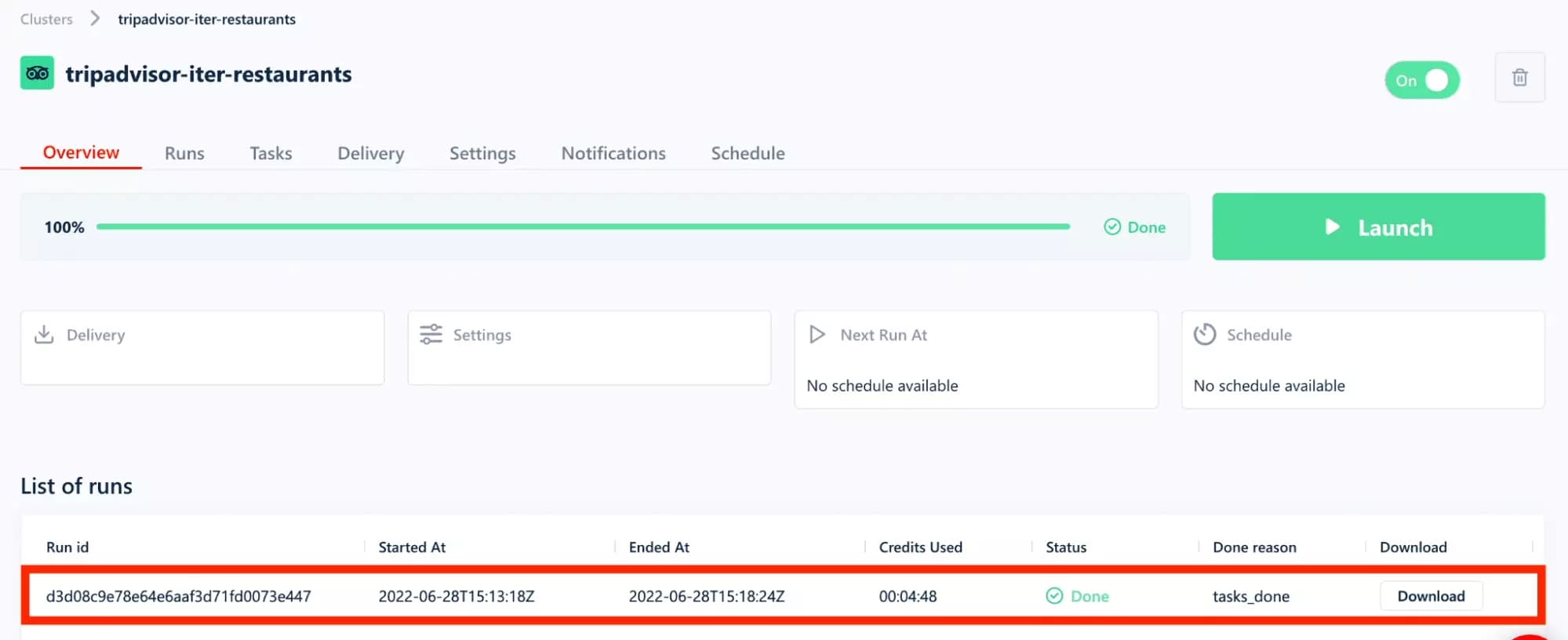Click the green 100% progress bar
1568x640 pixels.
click(583, 227)
